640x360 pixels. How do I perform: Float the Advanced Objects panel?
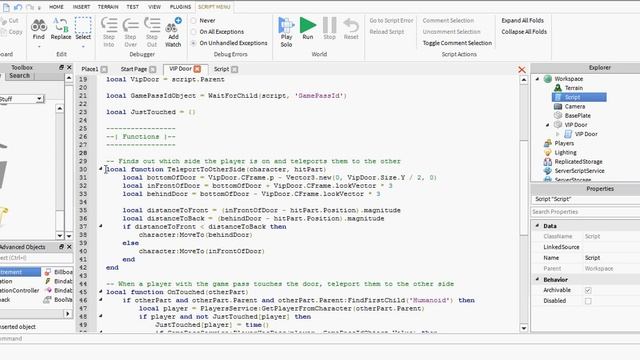pos(61,247)
